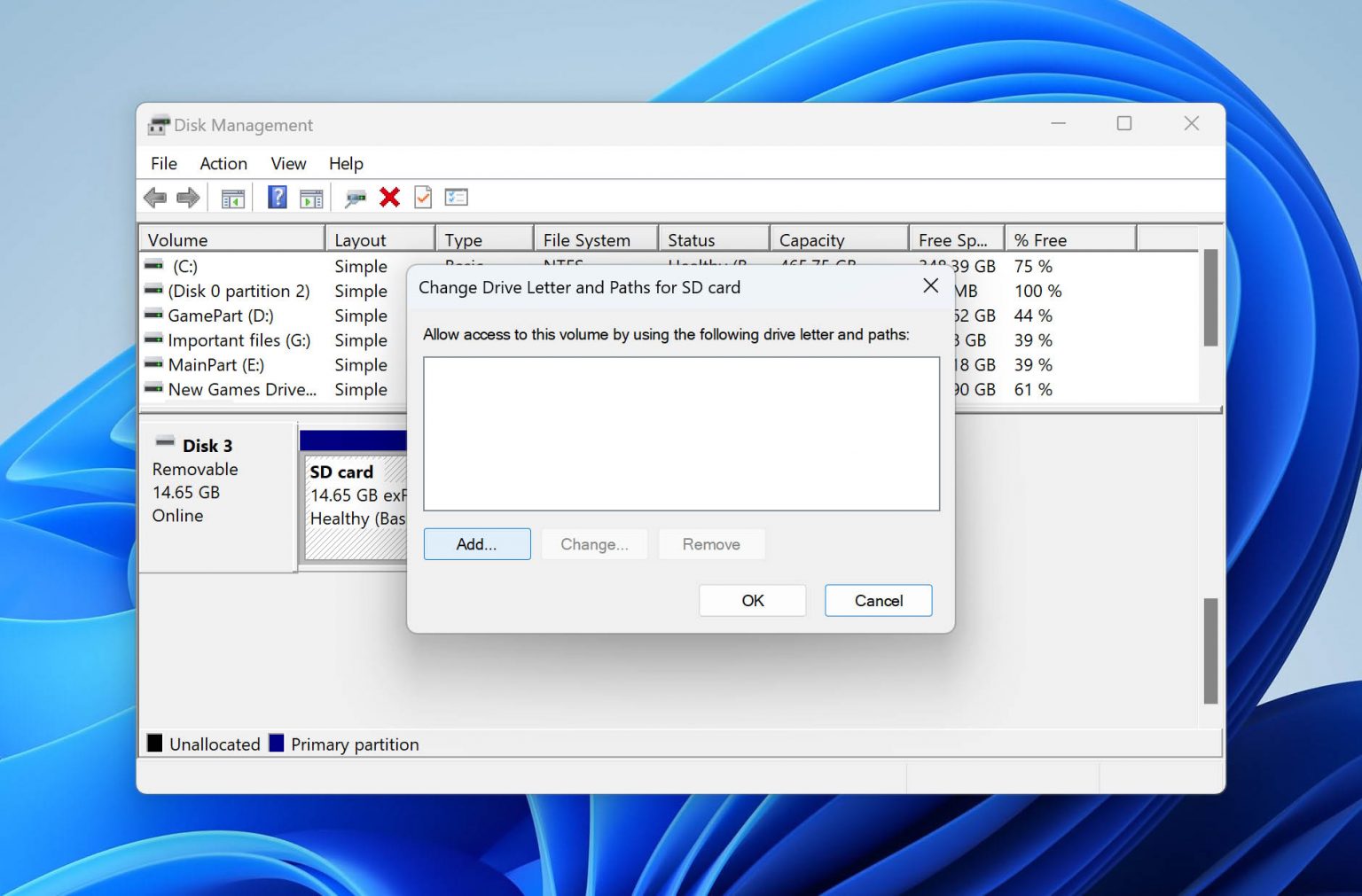Image resolution: width=1362 pixels, height=896 pixels.
Task: Click the red X delete toolbar icon
Action: (389, 197)
